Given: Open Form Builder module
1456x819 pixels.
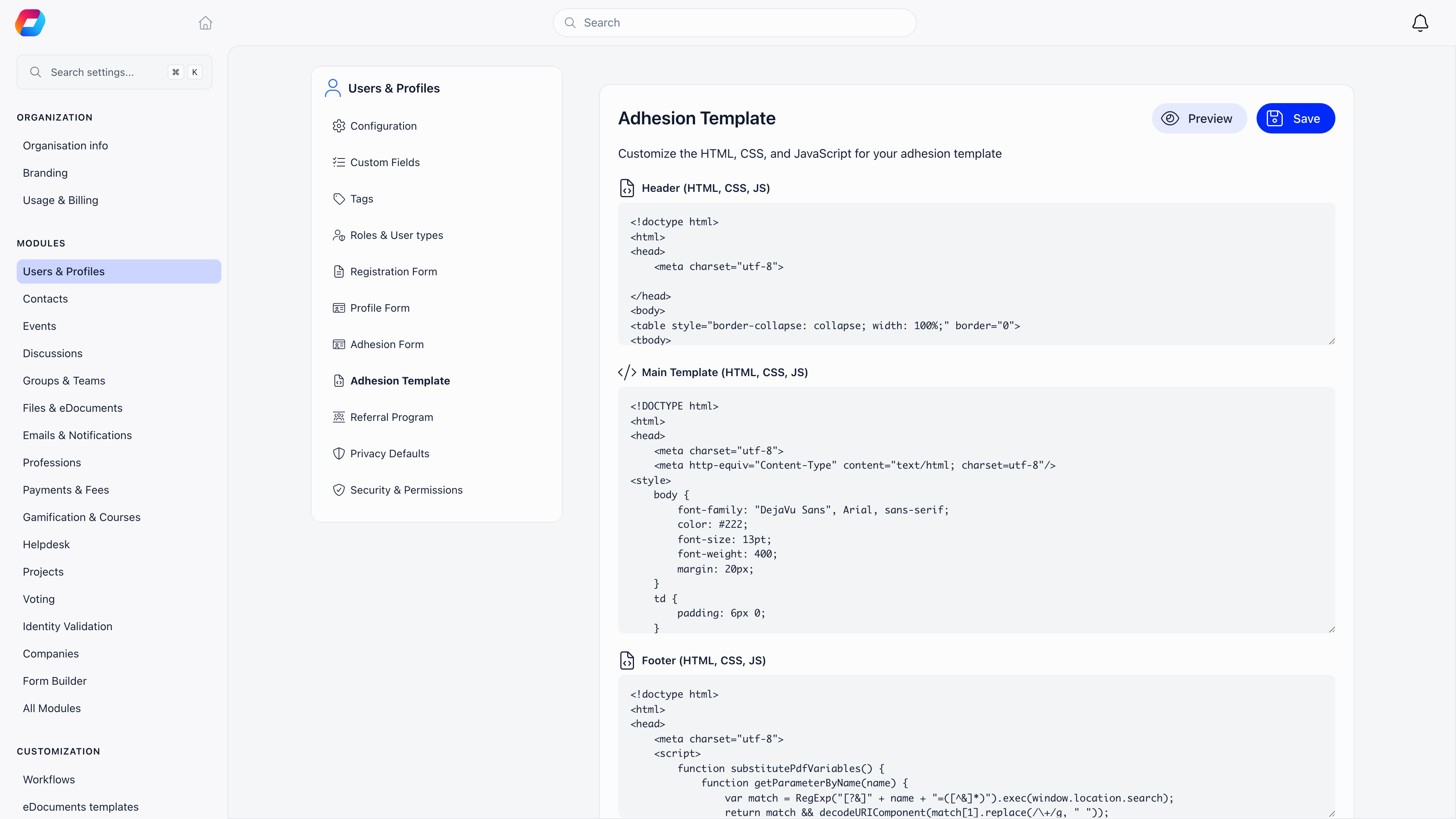Looking at the screenshot, I should [x=55, y=681].
